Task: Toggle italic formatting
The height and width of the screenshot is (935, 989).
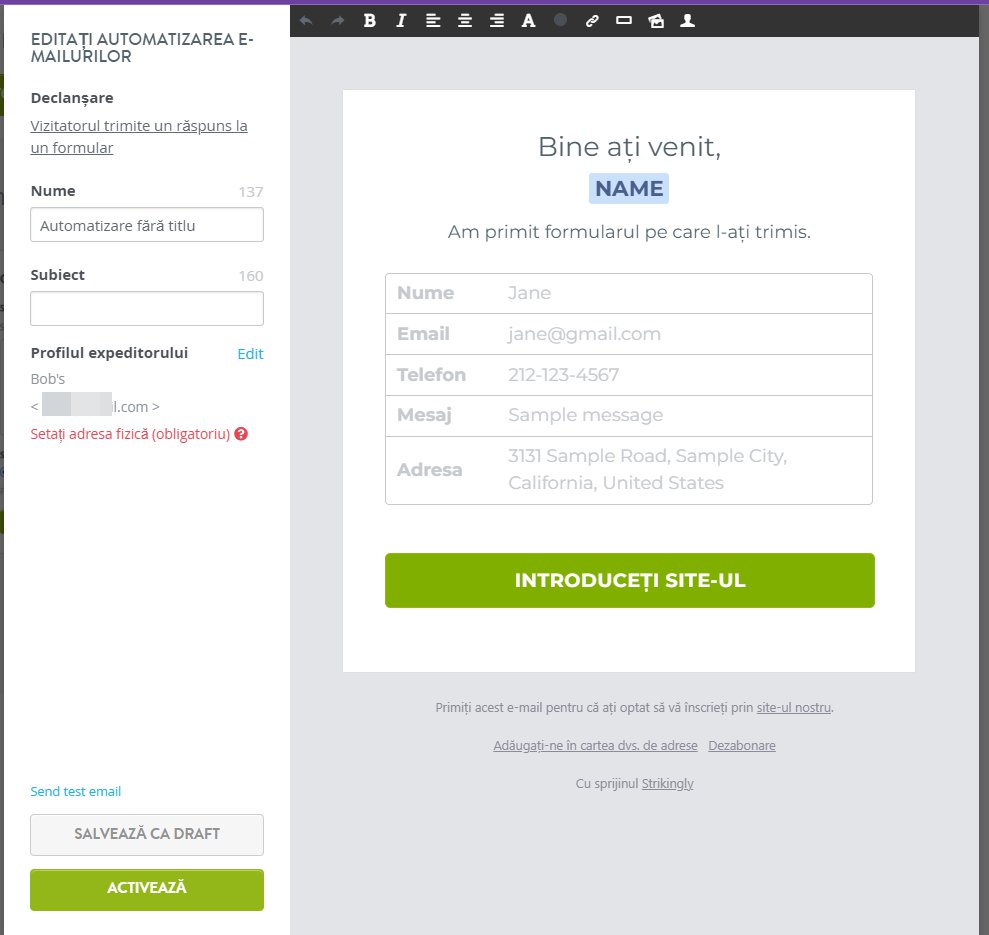Action: pos(401,21)
